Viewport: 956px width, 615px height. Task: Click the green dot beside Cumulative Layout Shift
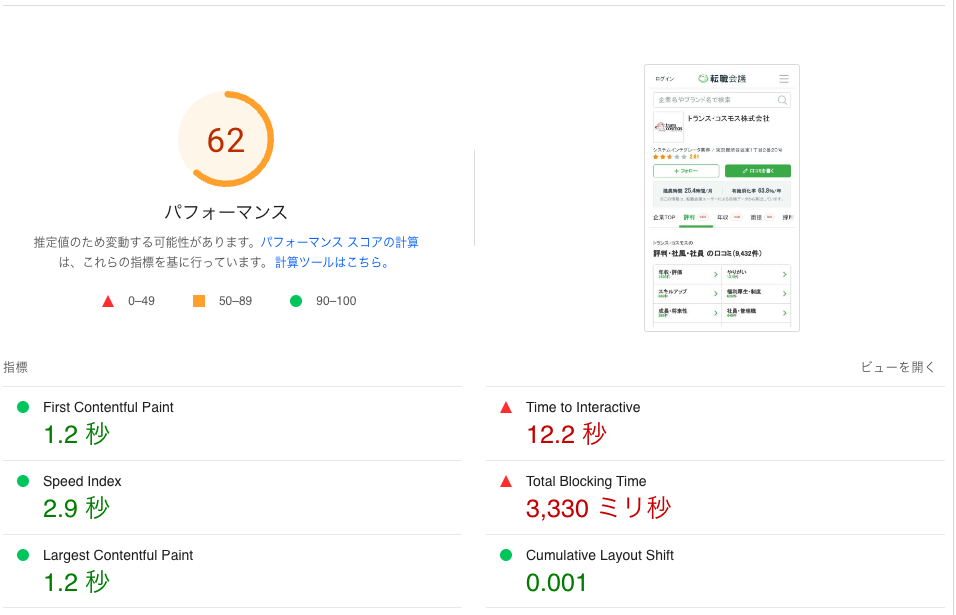pos(506,555)
